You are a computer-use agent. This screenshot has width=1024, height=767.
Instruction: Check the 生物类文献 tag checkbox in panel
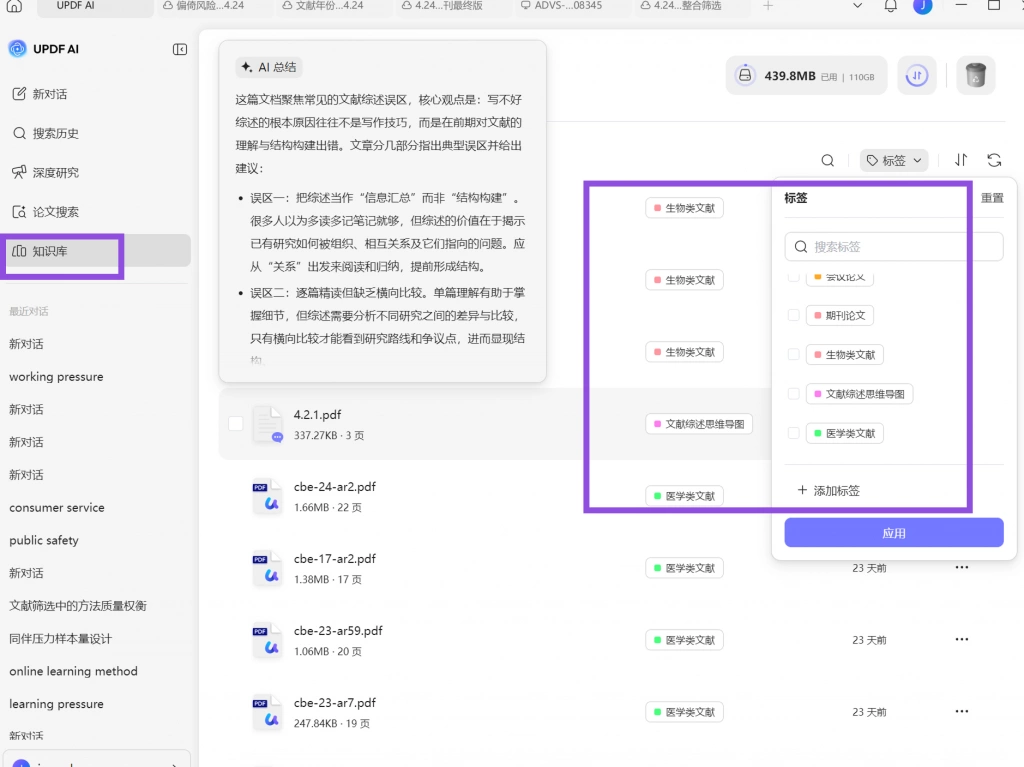(793, 355)
